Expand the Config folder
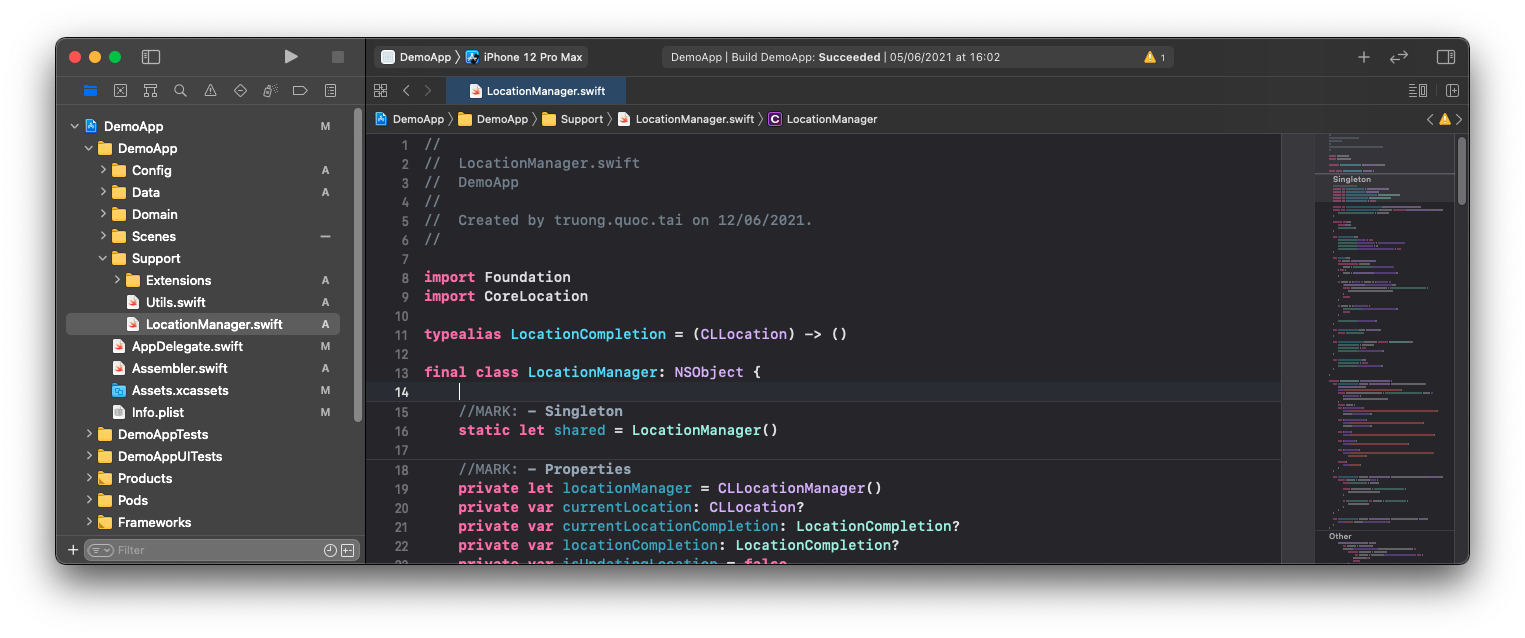The height and width of the screenshot is (638, 1525). [104, 170]
